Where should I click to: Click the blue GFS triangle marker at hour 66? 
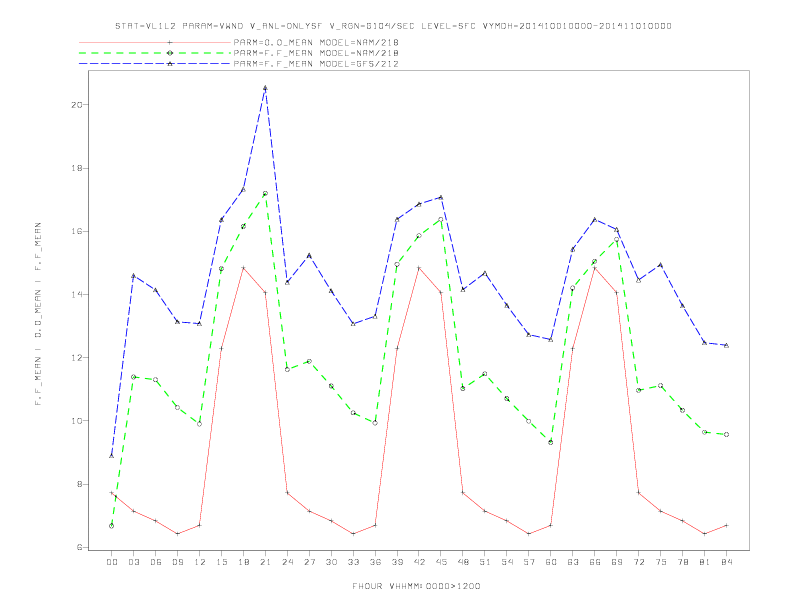click(595, 220)
